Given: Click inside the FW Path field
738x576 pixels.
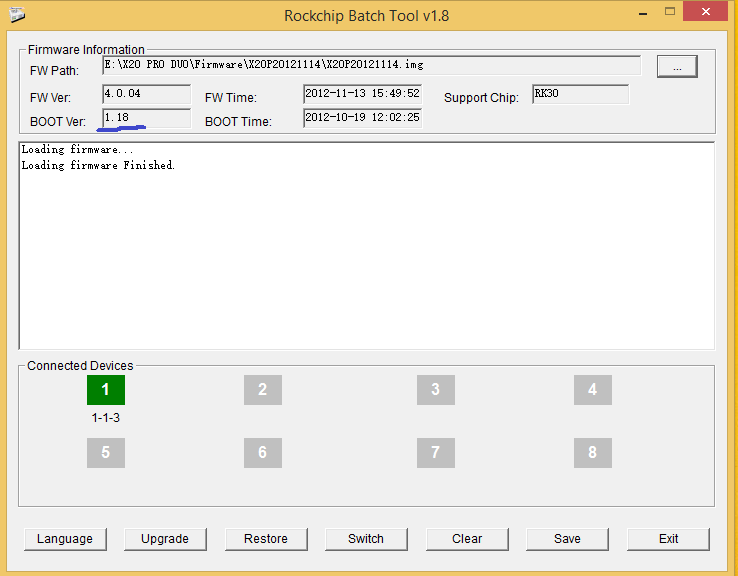Looking at the screenshot, I should point(371,65).
